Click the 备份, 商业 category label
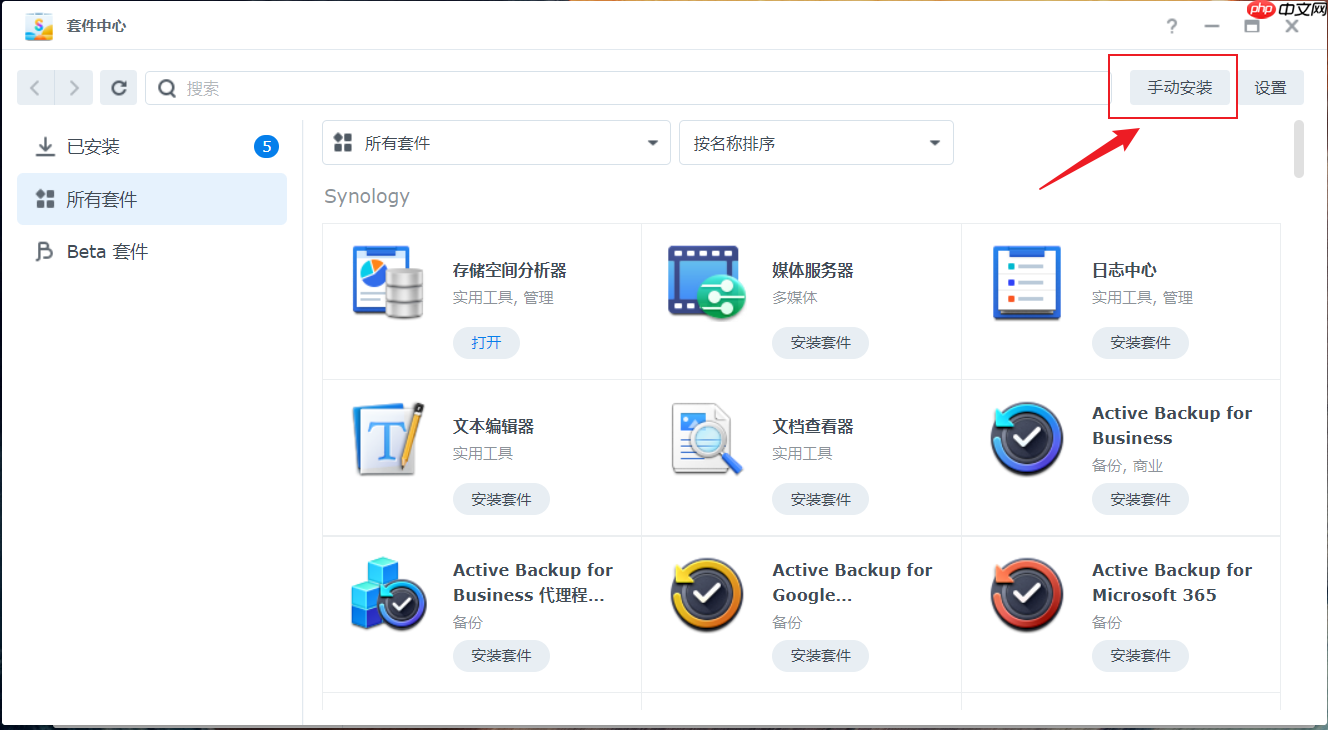 tap(1127, 465)
